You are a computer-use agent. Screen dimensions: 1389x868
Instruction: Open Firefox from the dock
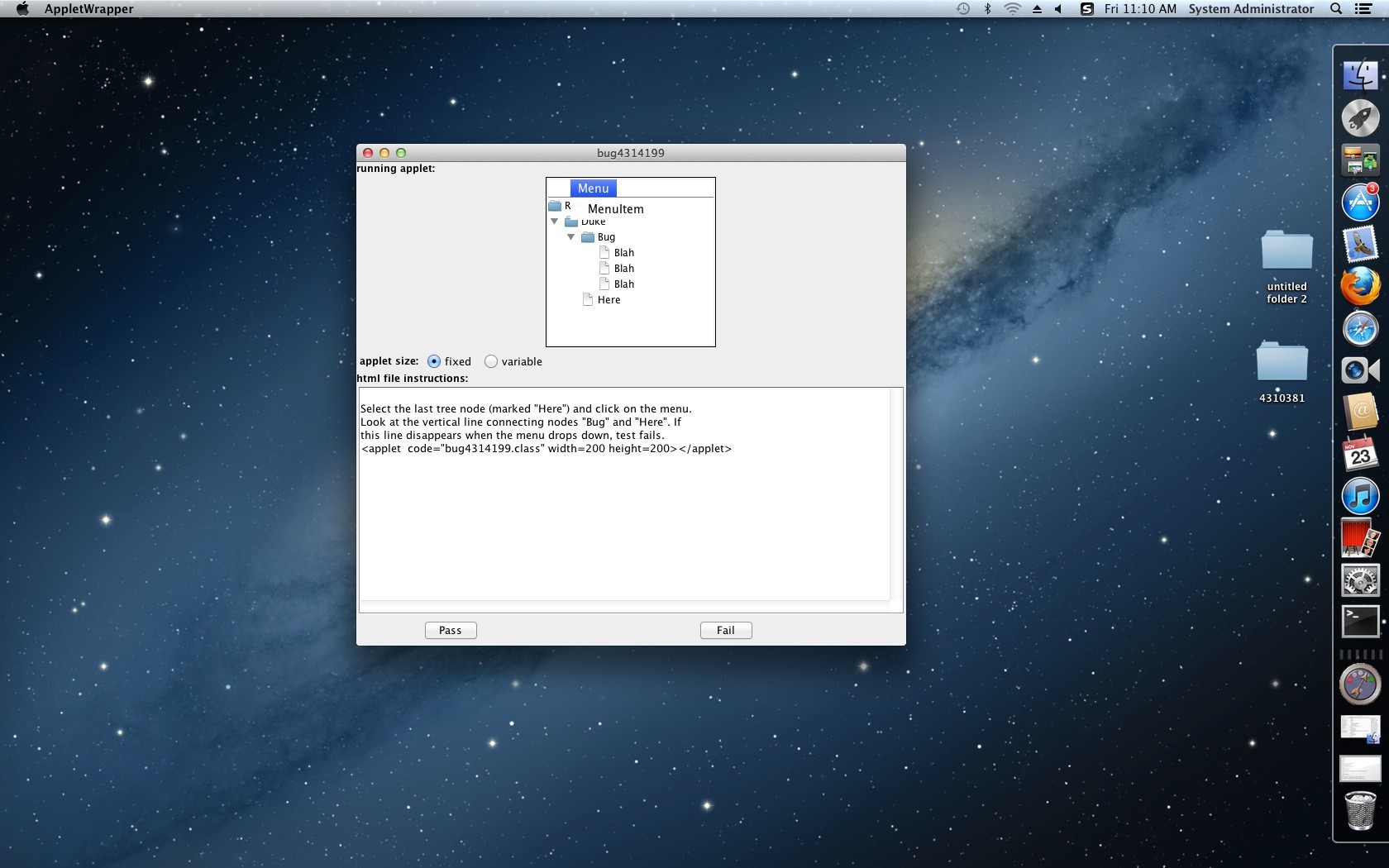pyautogui.click(x=1360, y=286)
